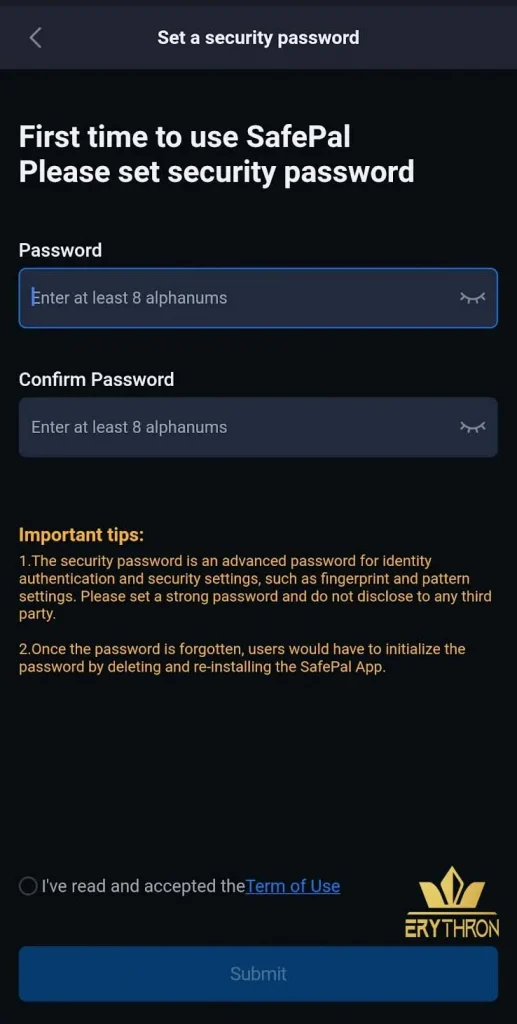Open the Term of Use link
The width and height of the screenshot is (517, 1024).
coord(293,886)
